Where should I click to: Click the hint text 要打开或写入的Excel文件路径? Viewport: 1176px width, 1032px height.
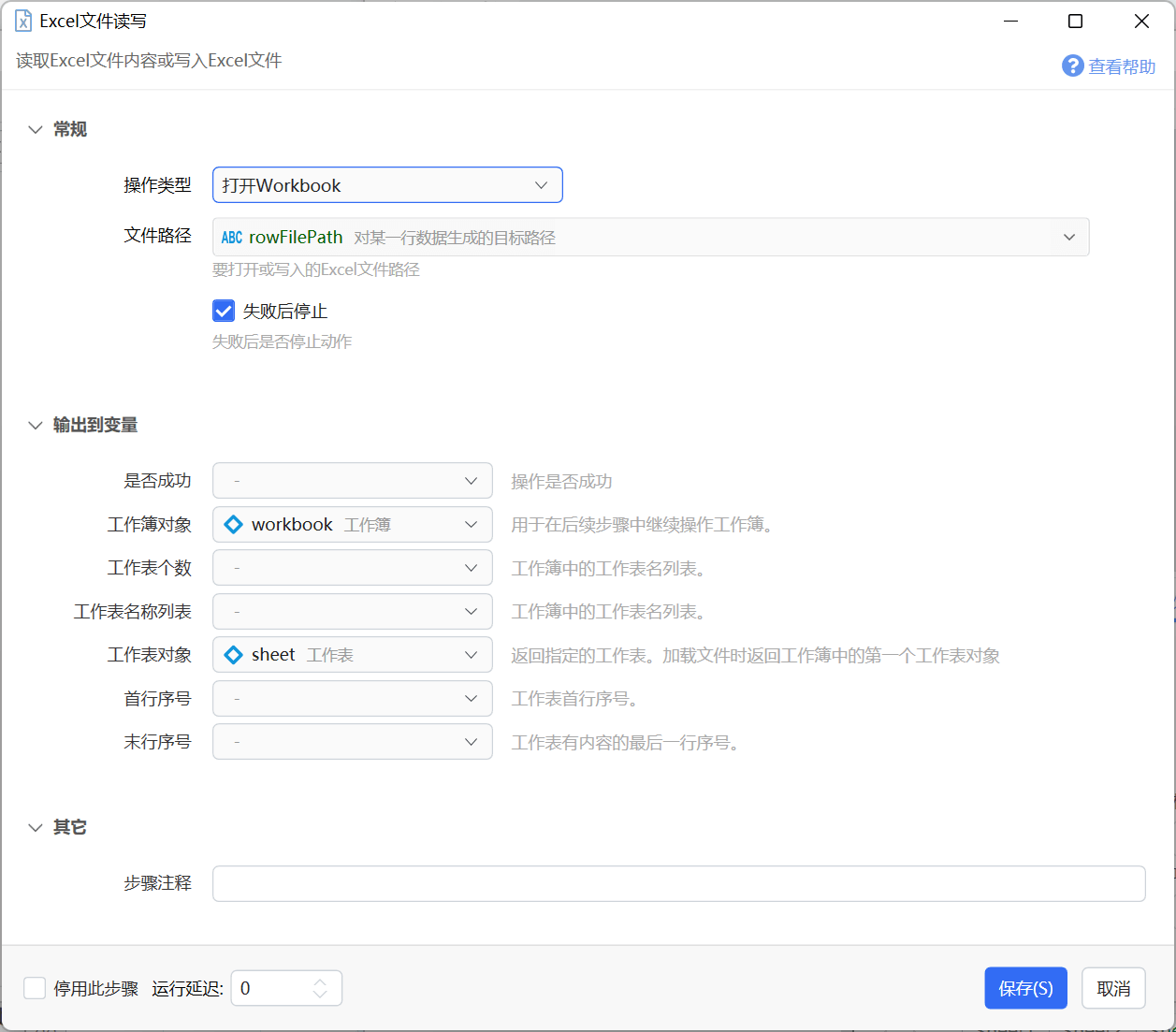tap(316, 269)
